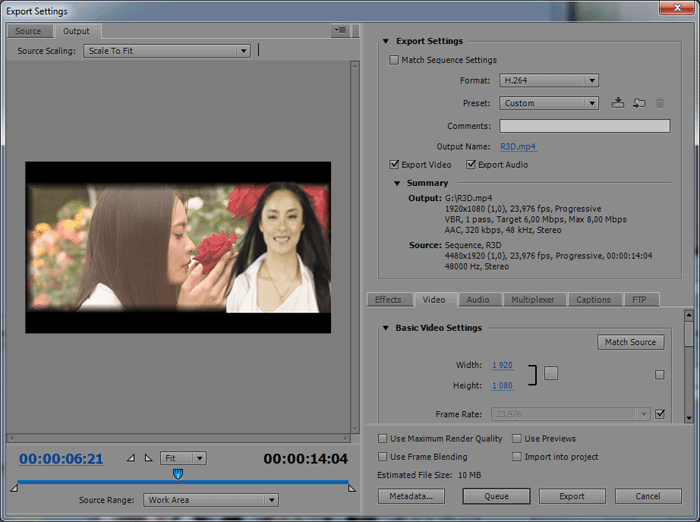Click the Set Out Point icon
Image resolution: width=700 pixels, height=522 pixels.
pyautogui.click(x=149, y=458)
